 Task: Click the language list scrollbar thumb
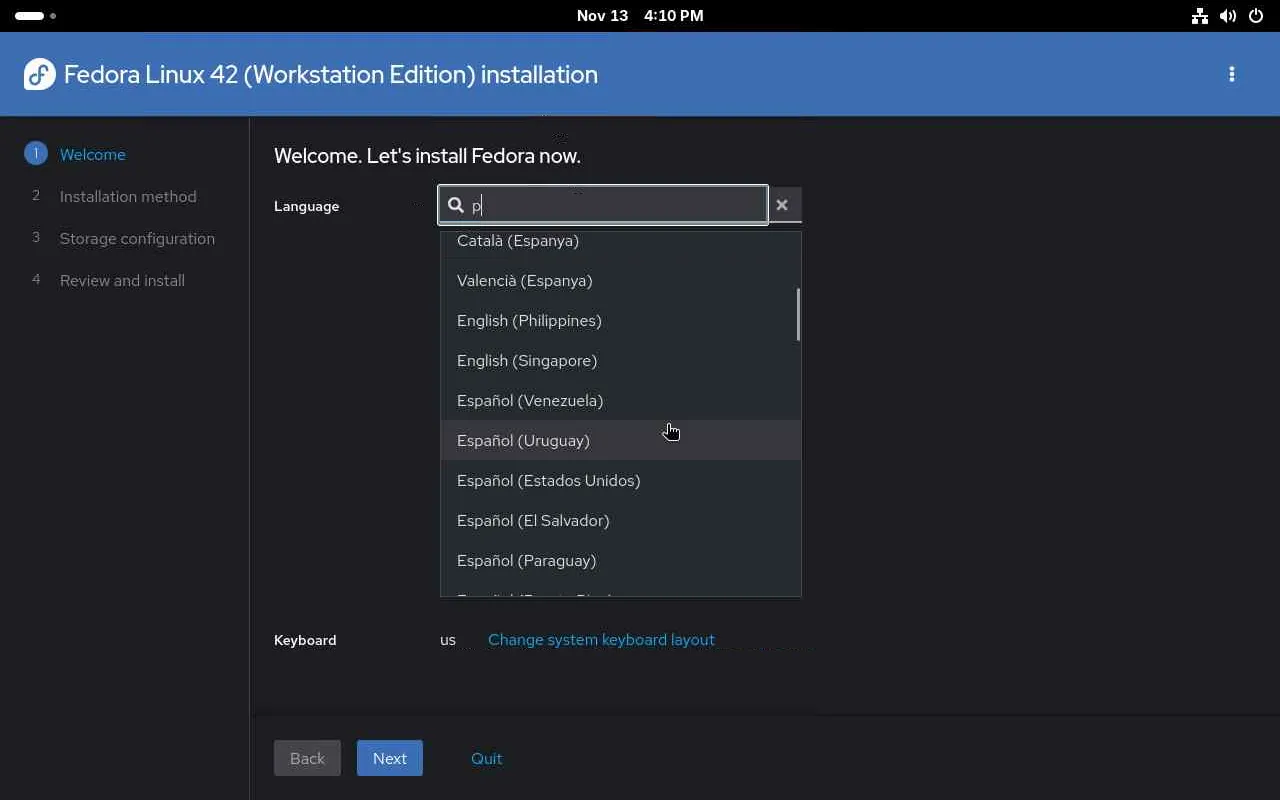click(x=798, y=314)
